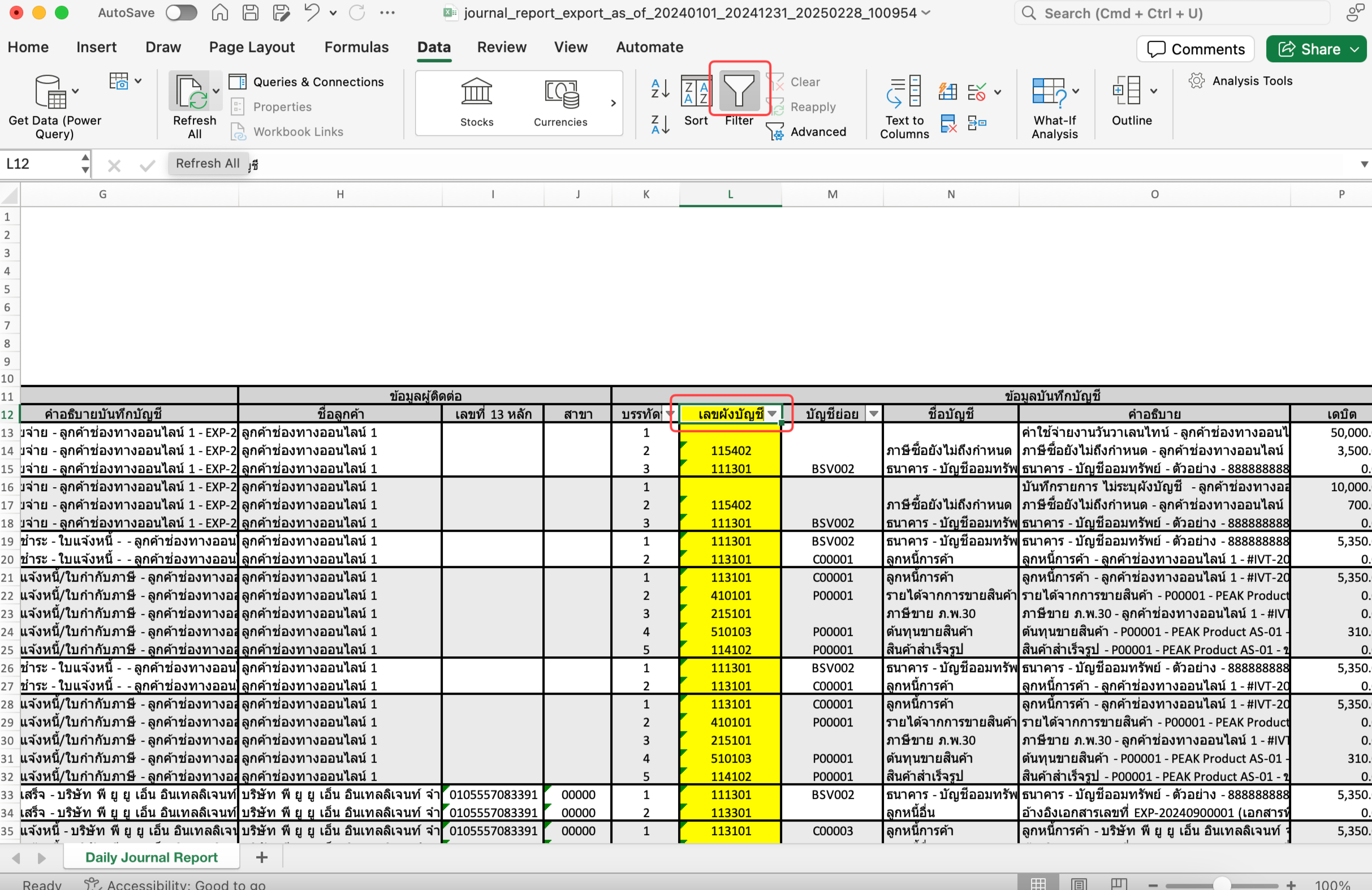Click the Advanced filter option

coord(806,131)
